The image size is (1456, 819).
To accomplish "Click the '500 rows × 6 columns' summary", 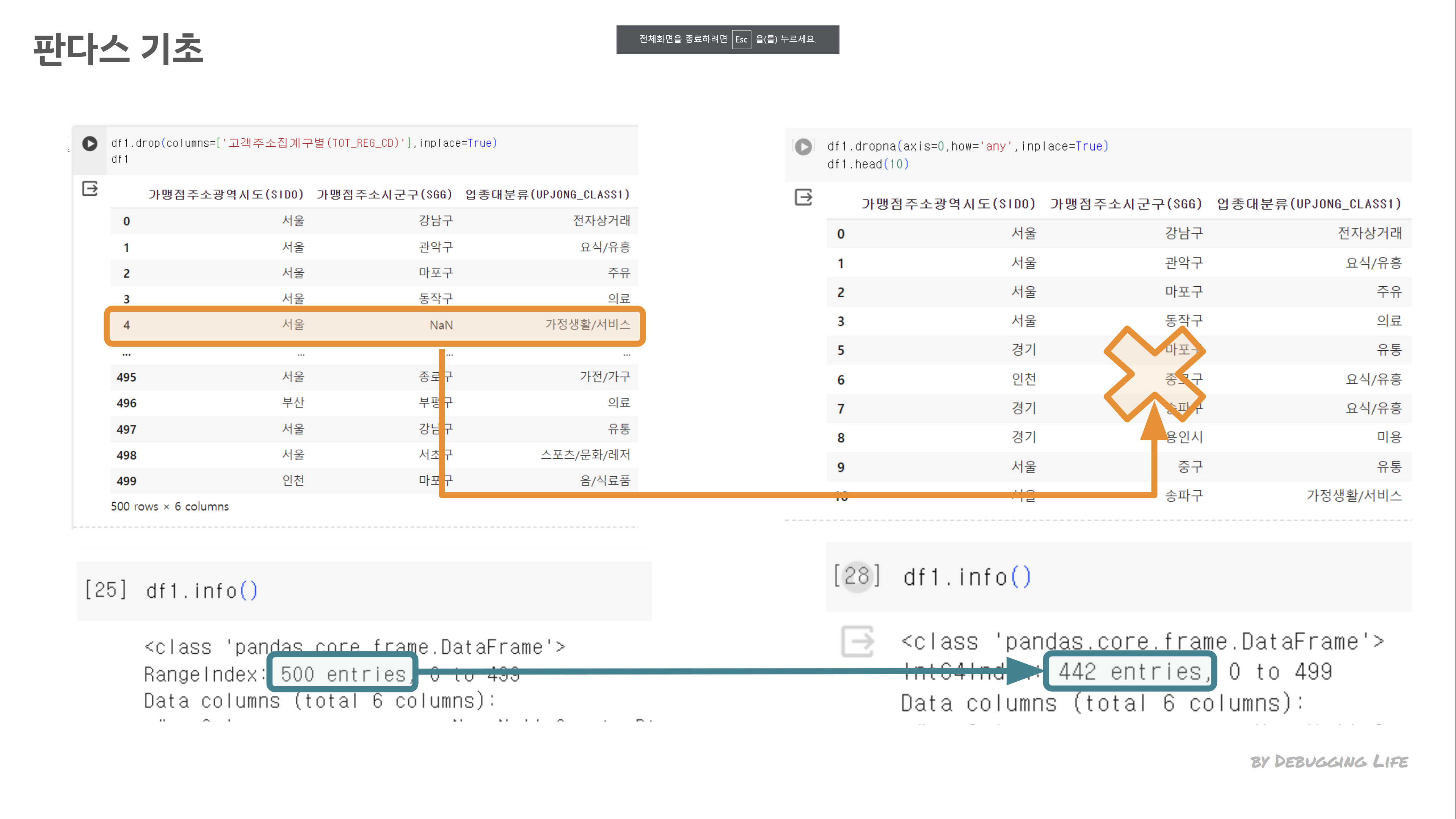I will [x=169, y=507].
